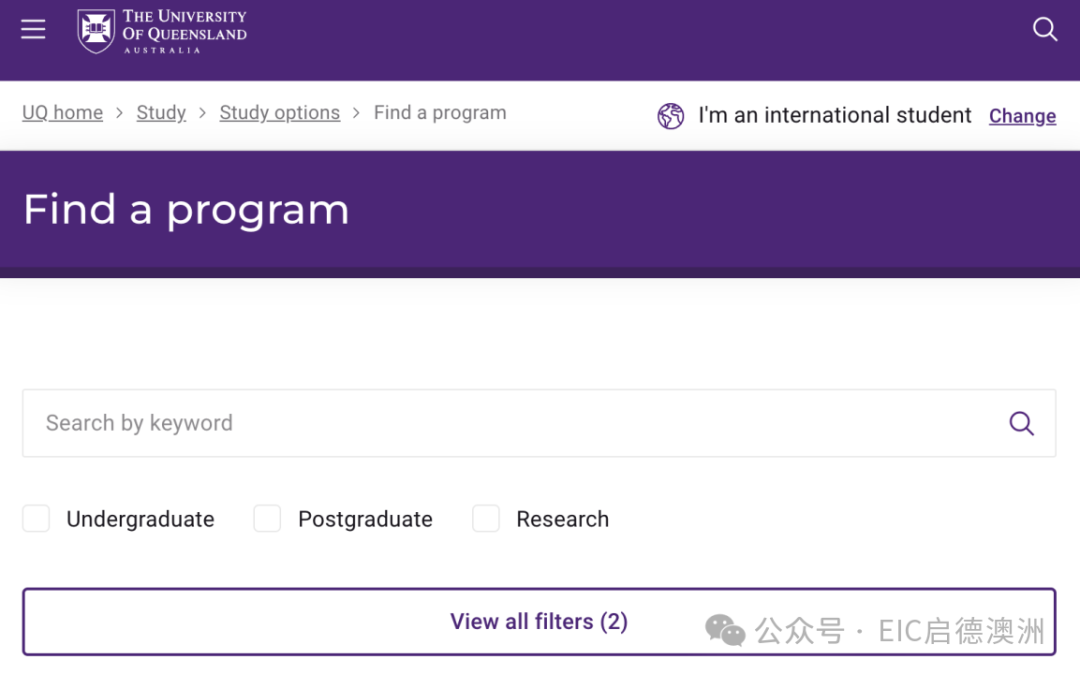Screen dimensions: 1080x674
Task: Click the University of Queensland logo
Action: (x=162, y=31)
